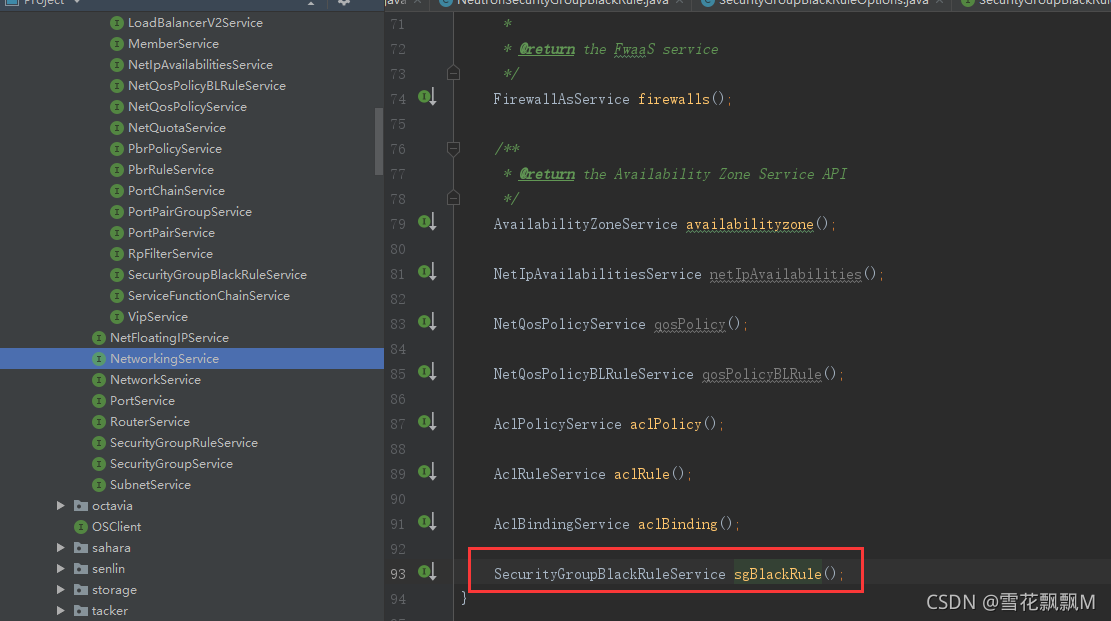Viewport: 1111px width, 621px height.
Task: Click the implemented-method gutter icon on line 81
Action: click(427, 272)
